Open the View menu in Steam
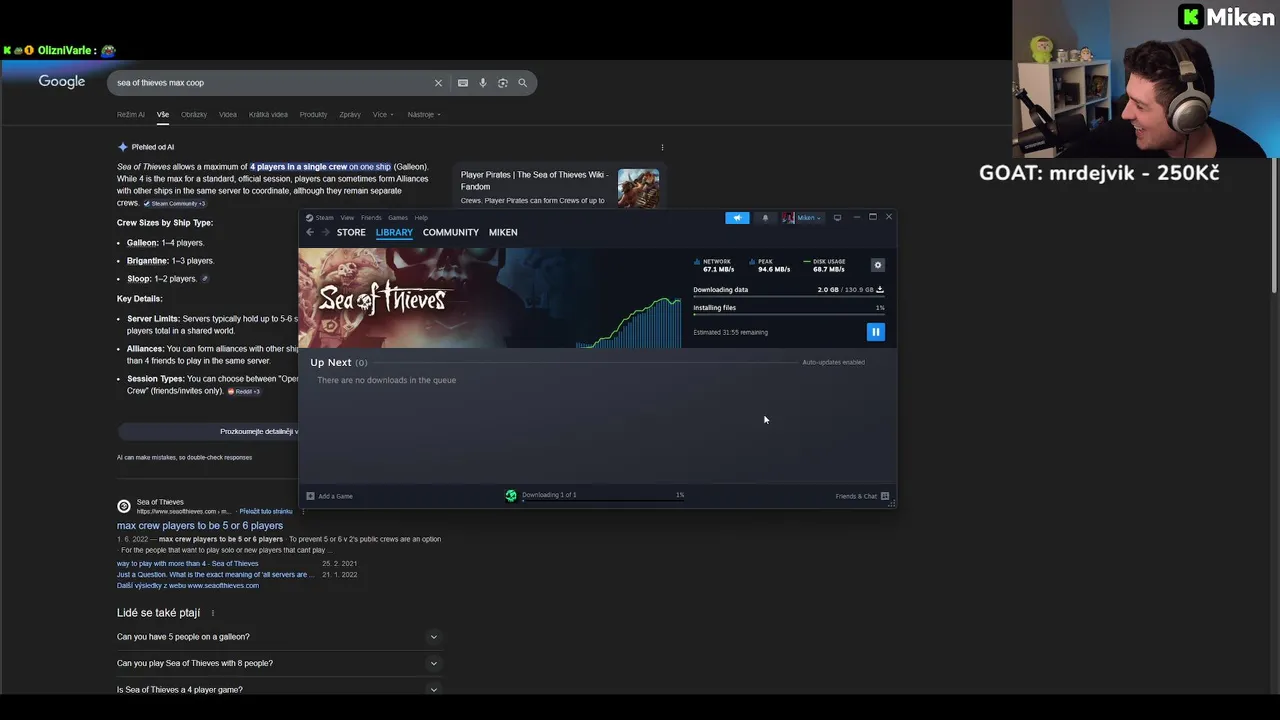The image size is (1280, 720). [347, 218]
